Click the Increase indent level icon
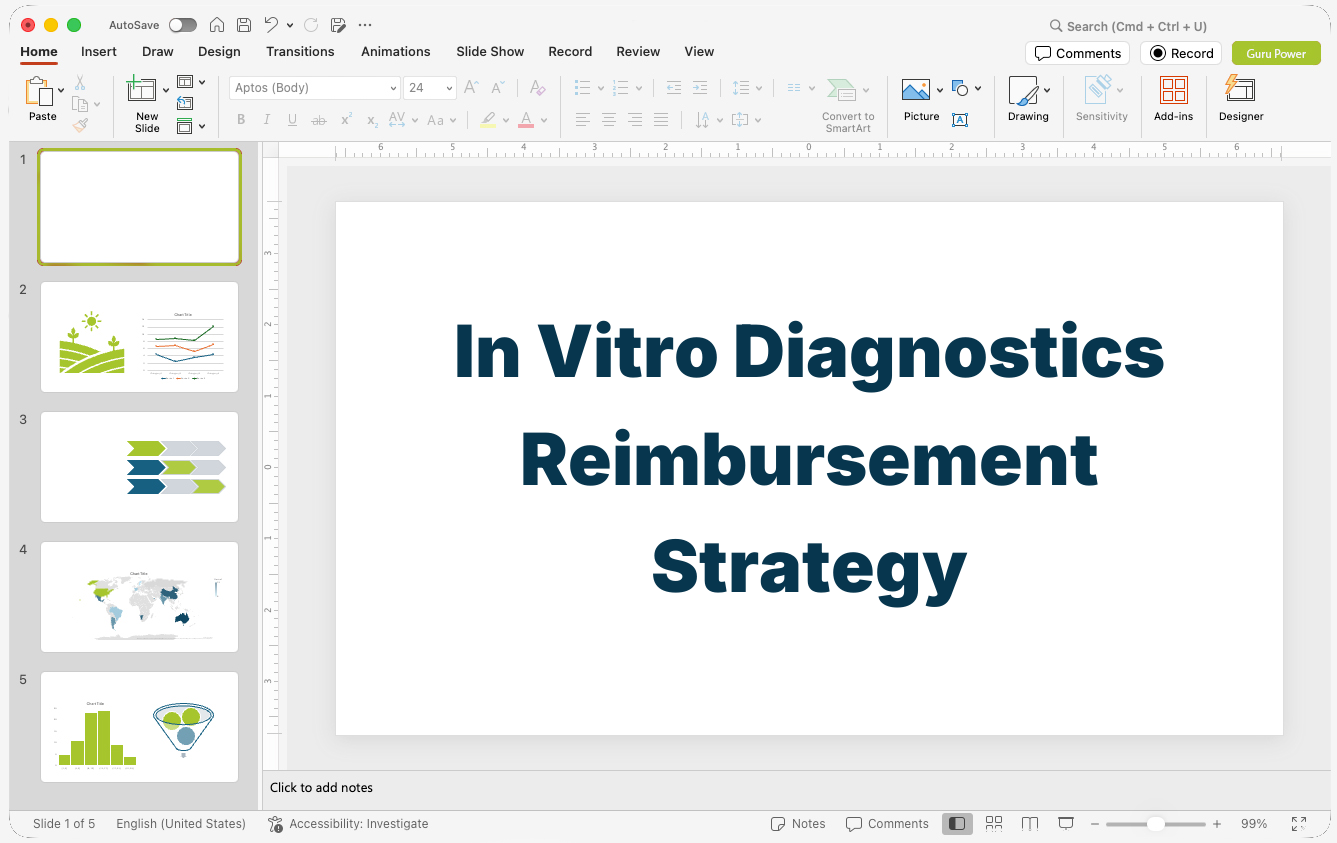The width and height of the screenshot is (1337, 843). (700, 88)
